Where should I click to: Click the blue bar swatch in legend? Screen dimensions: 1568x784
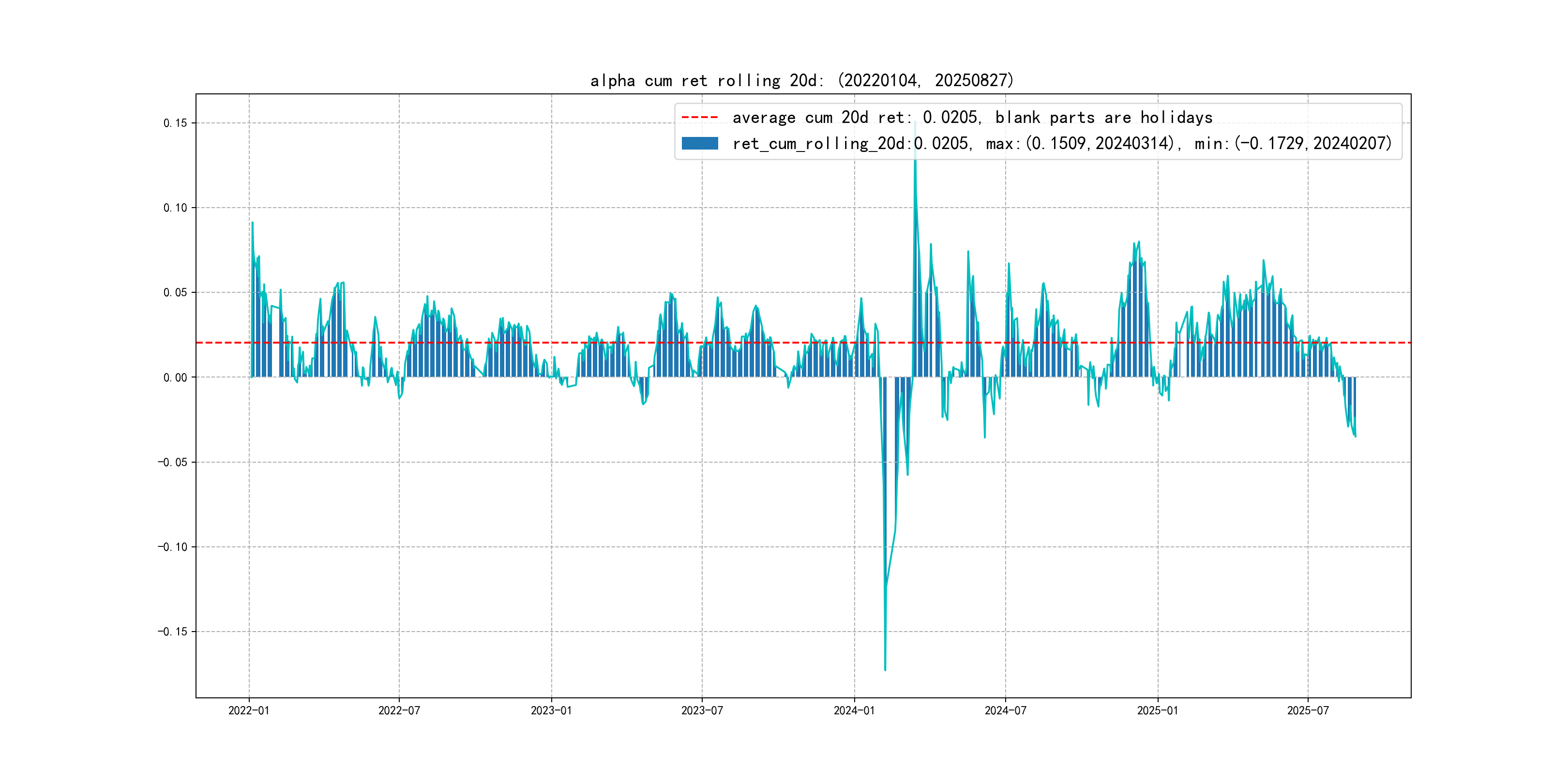click(699, 144)
